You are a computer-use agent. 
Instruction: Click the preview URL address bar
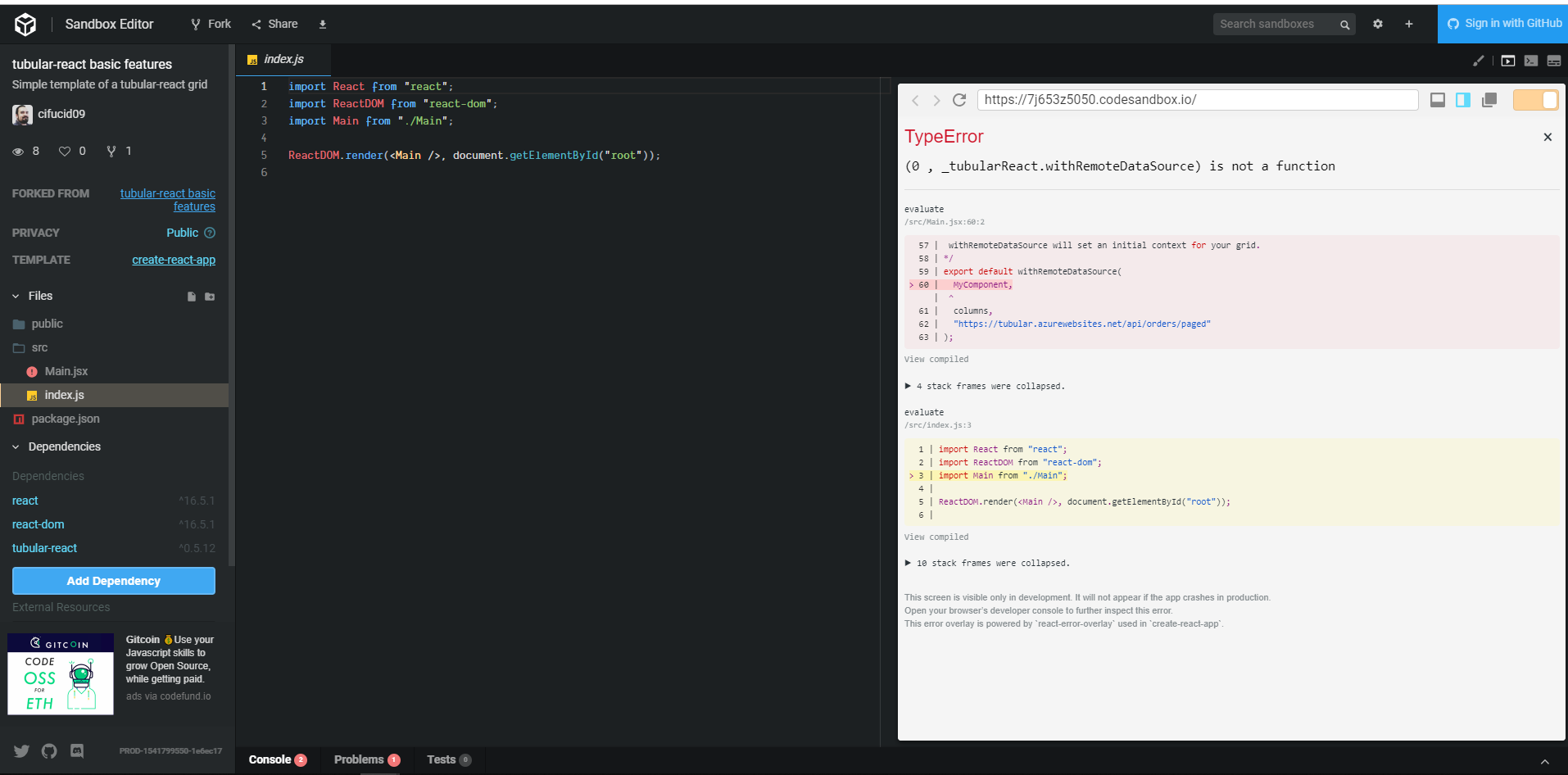pyautogui.click(x=1198, y=100)
